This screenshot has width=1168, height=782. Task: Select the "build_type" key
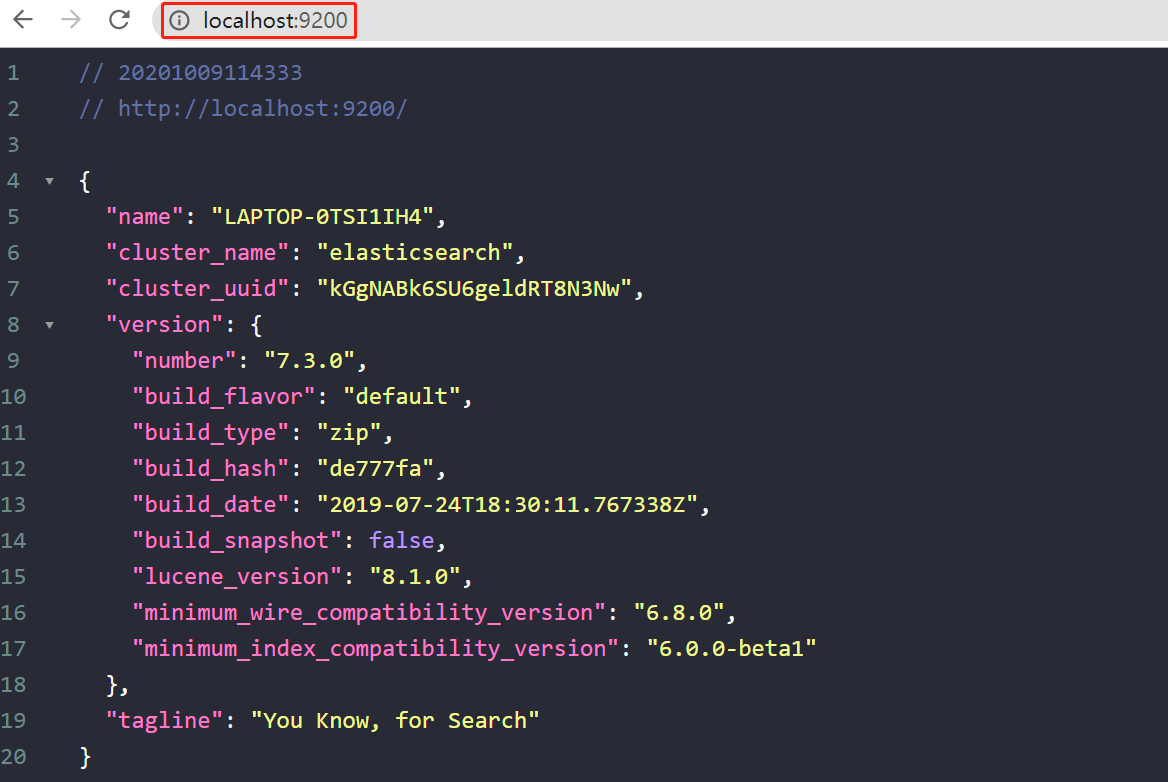coord(211,433)
